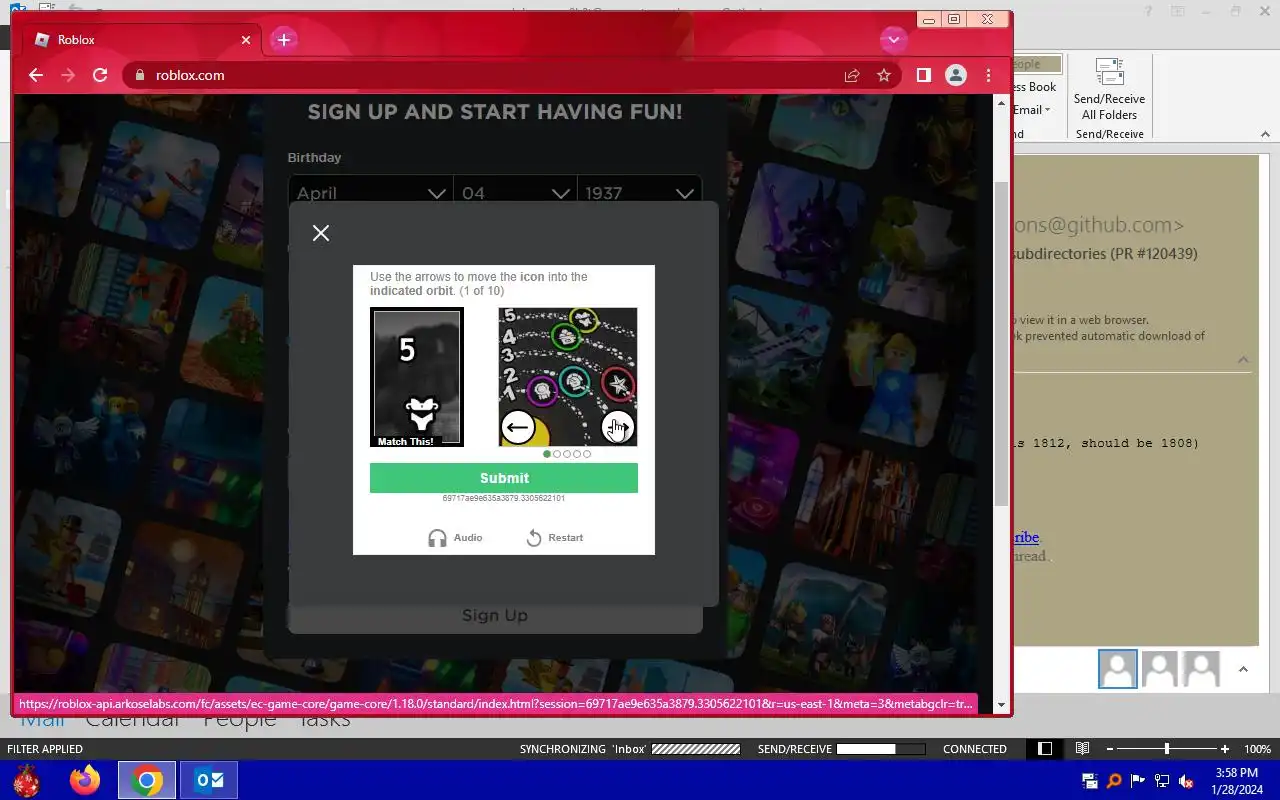Close the captcha dialog with the X
Image resolution: width=1280 pixels, height=800 pixels.
point(321,233)
